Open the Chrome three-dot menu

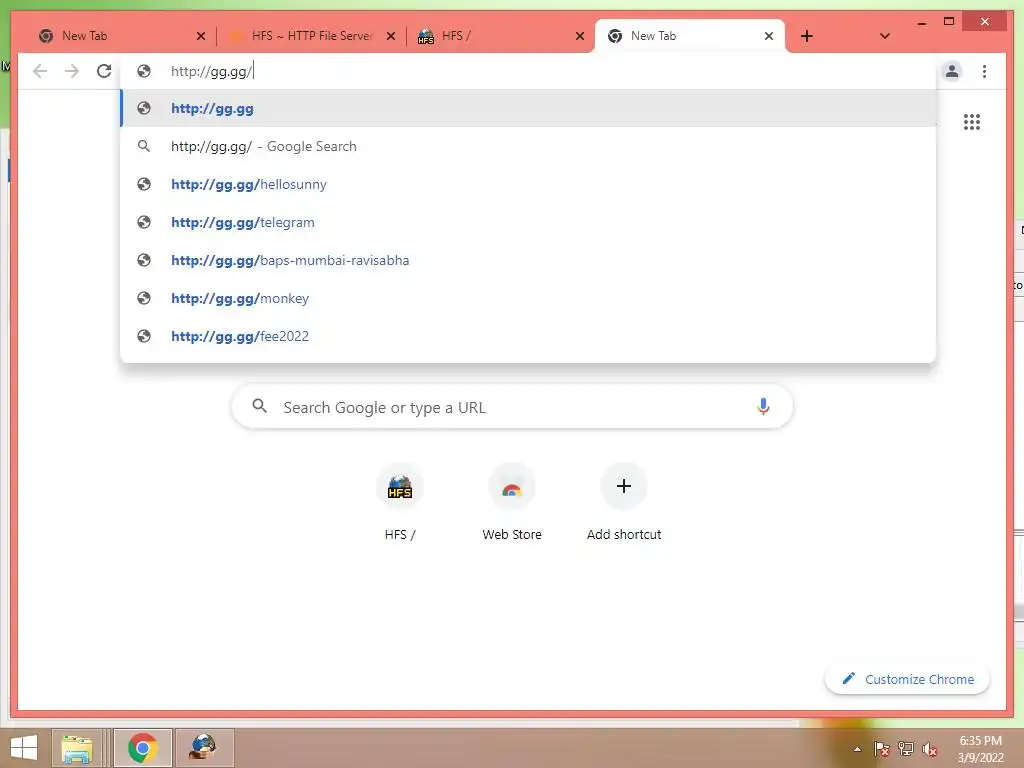pyautogui.click(x=984, y=71)
